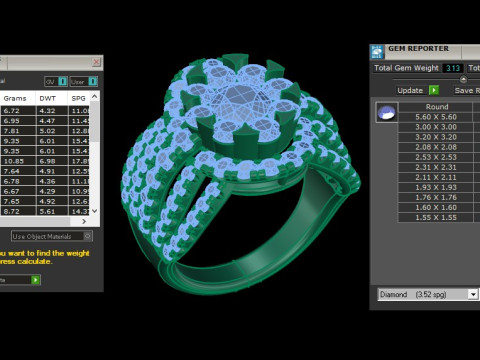Click the Save Report button
This screenshot has height=360, width=480.
(x=467, y=90)
